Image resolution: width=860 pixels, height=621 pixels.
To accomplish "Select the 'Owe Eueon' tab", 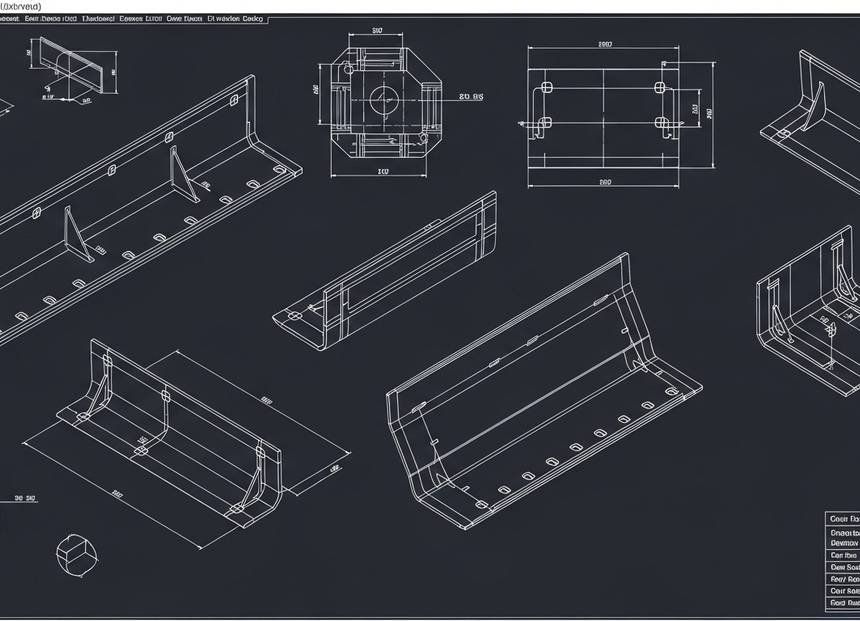I will point(183,19).
